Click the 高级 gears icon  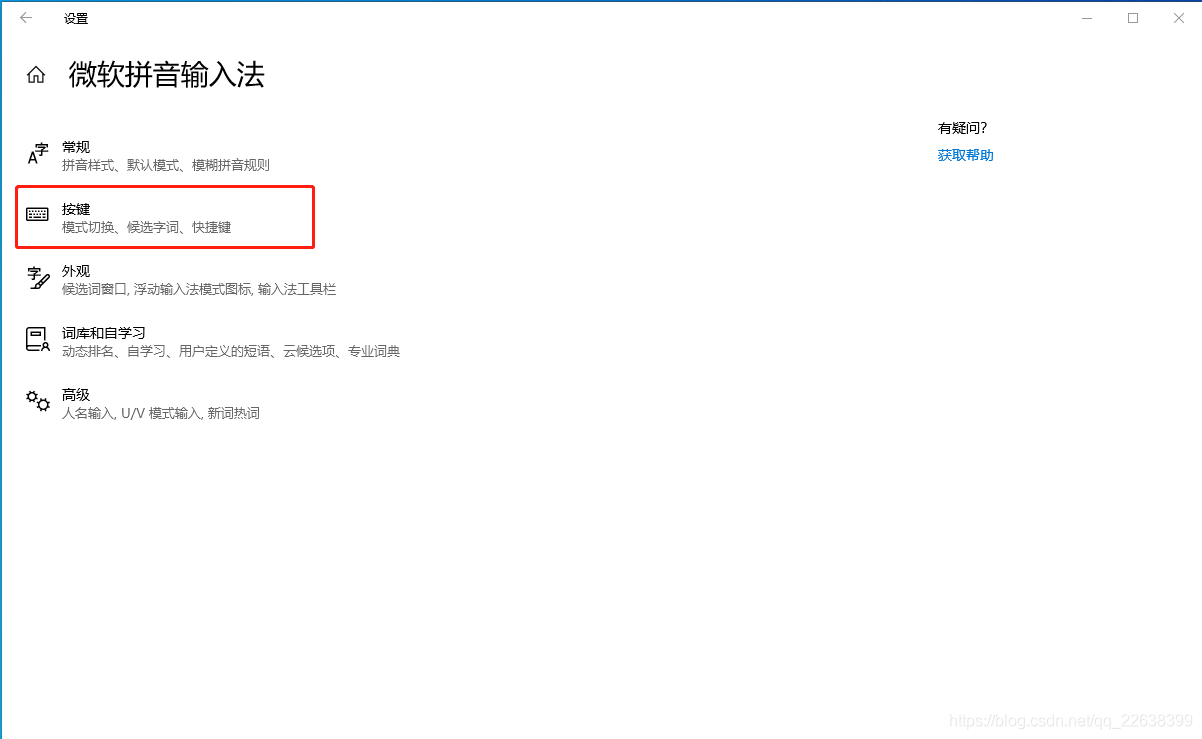[x=38, y=401]
